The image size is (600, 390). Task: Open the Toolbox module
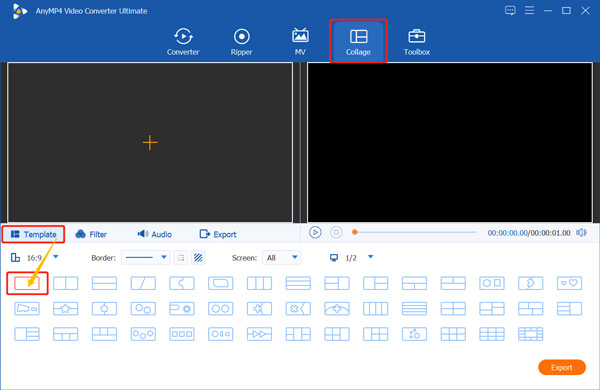(417, 42)
